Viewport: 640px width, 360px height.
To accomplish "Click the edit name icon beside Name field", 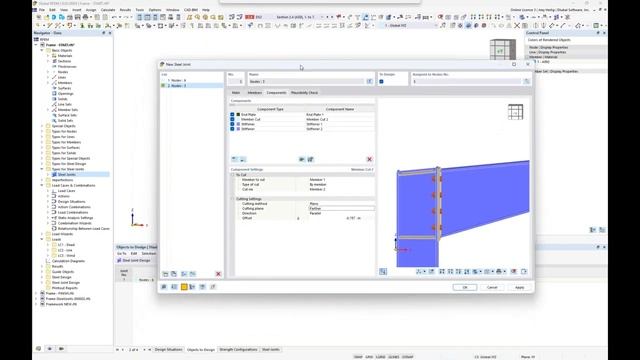I will point(369,81).
